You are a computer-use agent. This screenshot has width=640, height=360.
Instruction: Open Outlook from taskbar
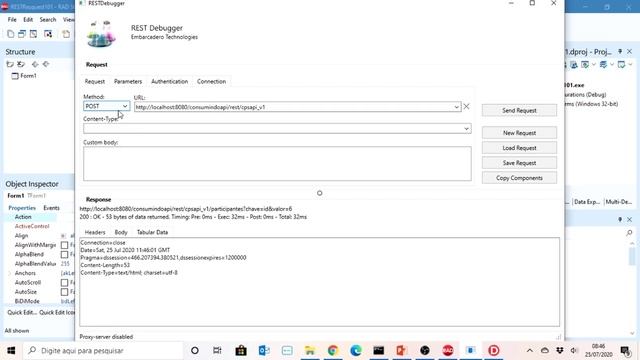coord(264,351)
